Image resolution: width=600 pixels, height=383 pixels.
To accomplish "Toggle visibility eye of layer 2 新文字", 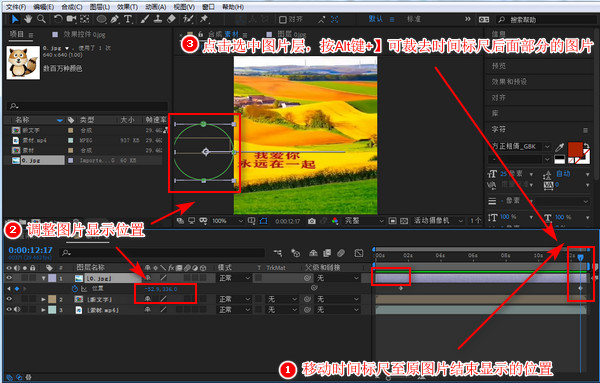I will tap(9, 299).
